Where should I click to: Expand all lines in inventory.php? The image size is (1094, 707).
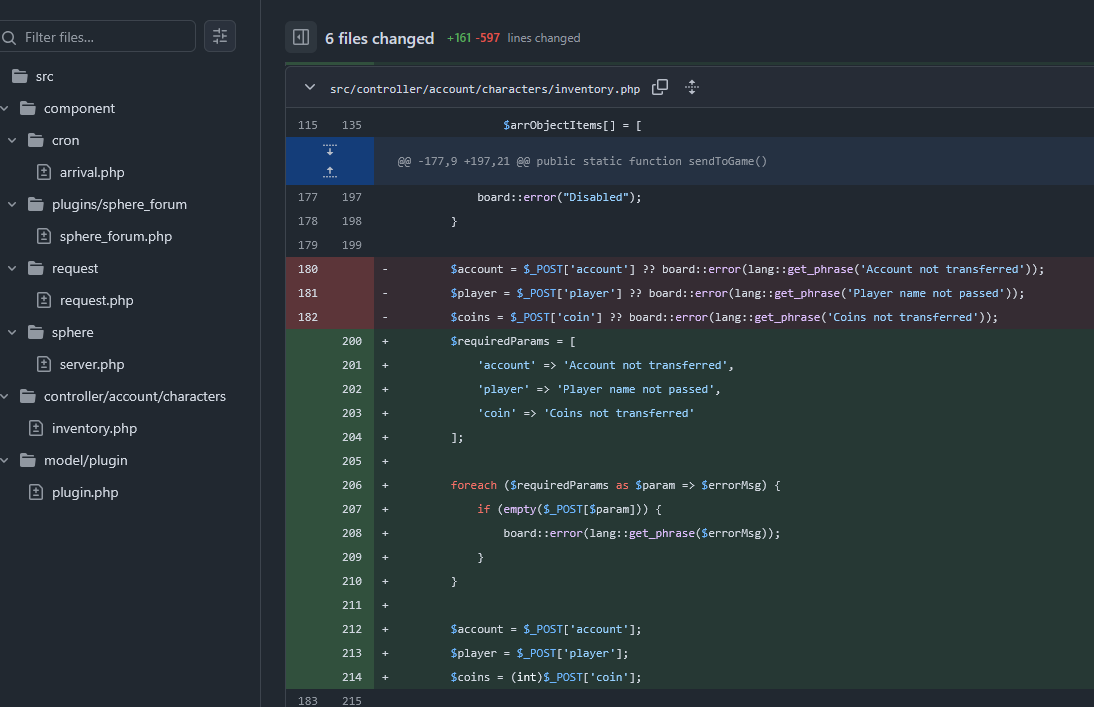(691, 87)
